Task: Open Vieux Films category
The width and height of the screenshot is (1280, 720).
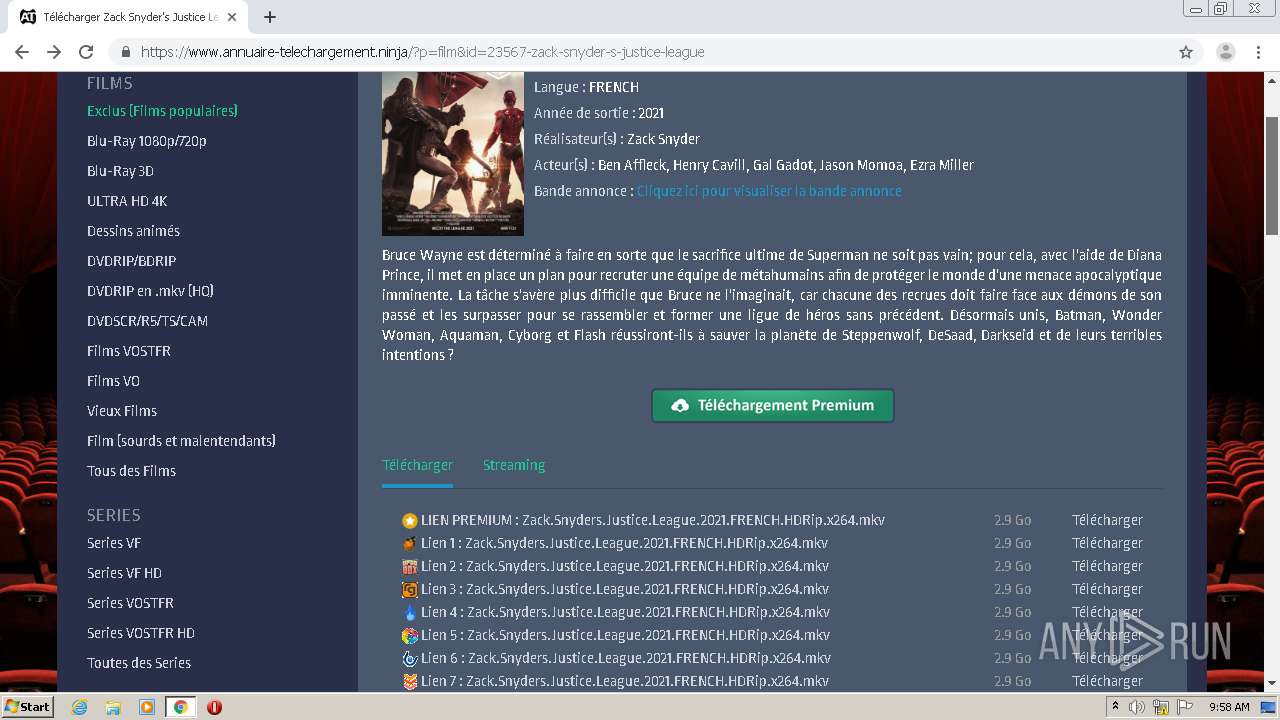Action: click(122, 411)
